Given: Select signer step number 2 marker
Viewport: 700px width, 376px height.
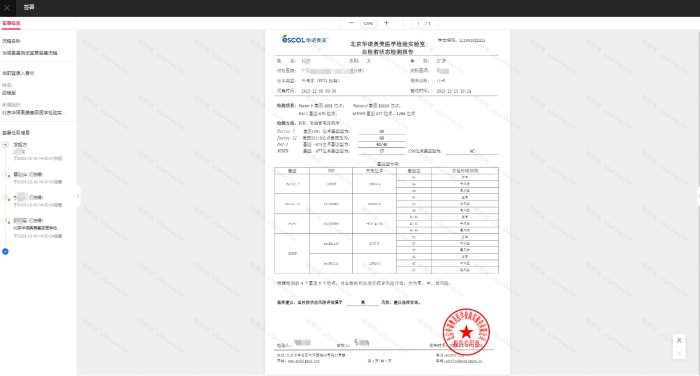Looking at the screenshot, I should pos(6,197).
